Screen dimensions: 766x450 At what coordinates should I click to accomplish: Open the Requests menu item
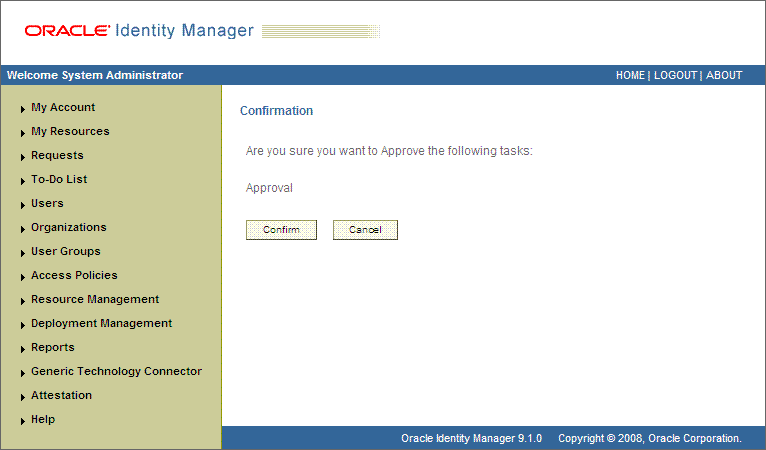(57, 155)
